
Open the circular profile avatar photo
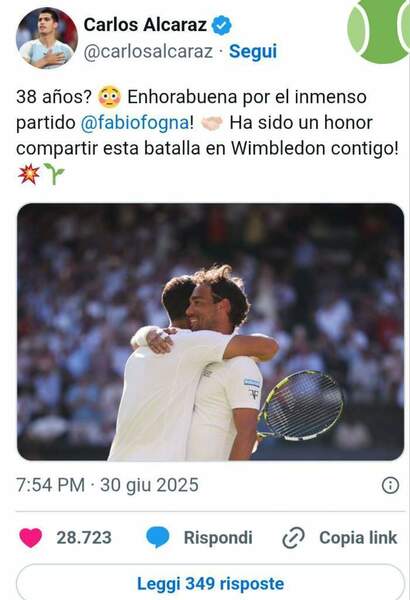[47, 38]
